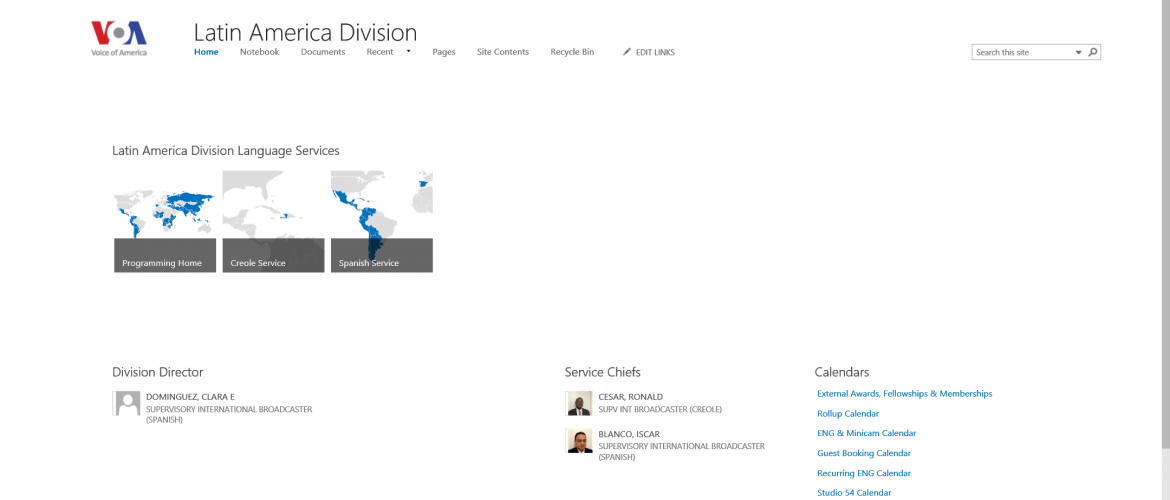The width and height of the screenshot is (1170, 500).
Task: Open Site Contents link
Action: click(x=503, y=51)
